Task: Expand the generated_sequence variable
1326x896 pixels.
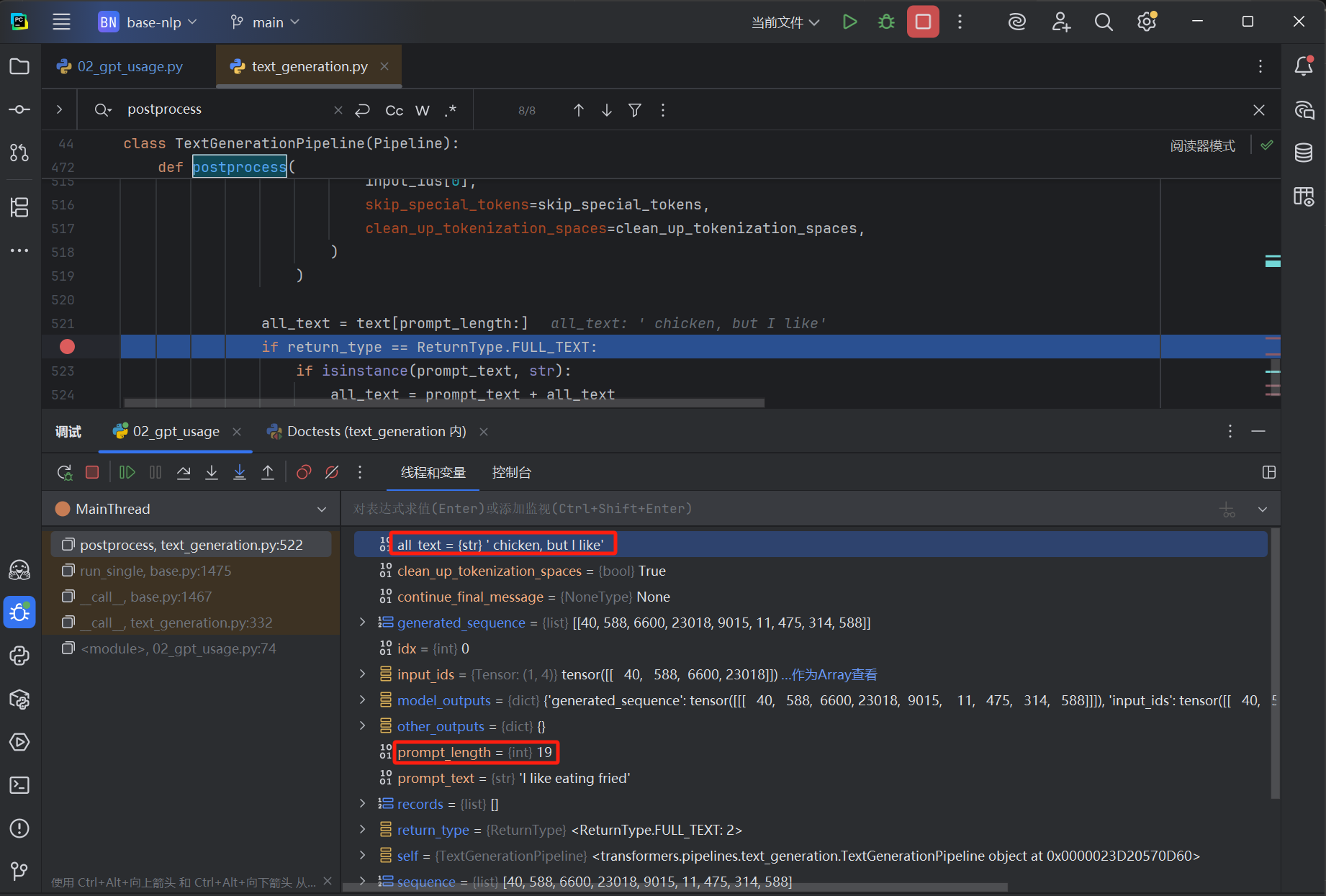Action: 363,623
